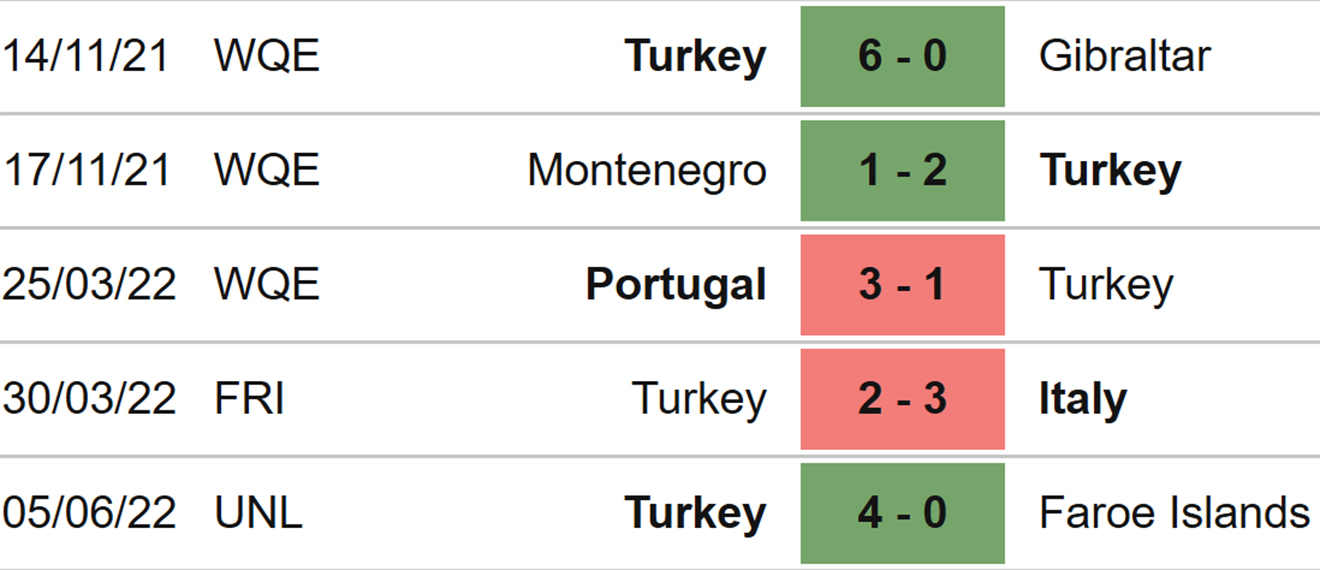Image resolution: width=1320 pixels, height=570 pixels.
Task: Click the Portugal team name
Action: click(x=676, y=286)
